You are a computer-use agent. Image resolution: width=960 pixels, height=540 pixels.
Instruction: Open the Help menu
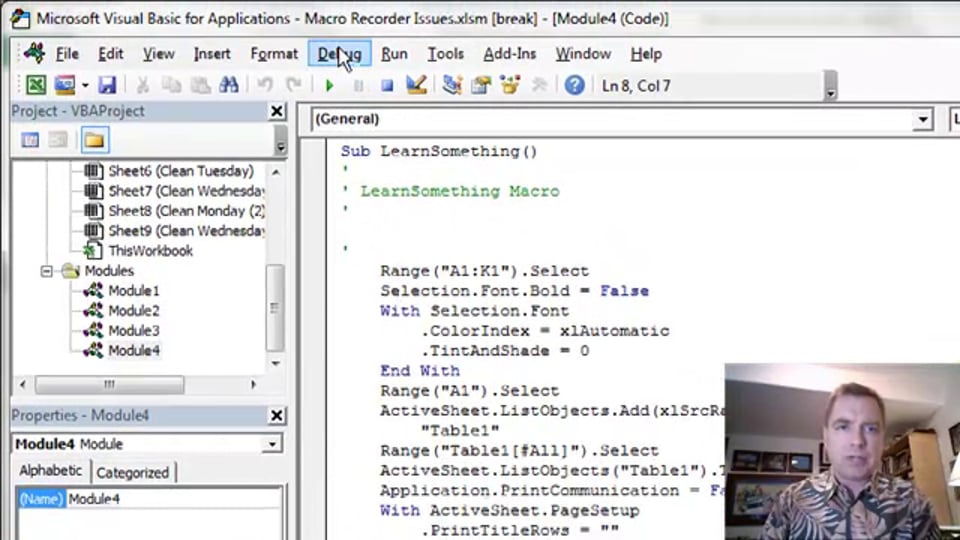(x=646, y=54)
